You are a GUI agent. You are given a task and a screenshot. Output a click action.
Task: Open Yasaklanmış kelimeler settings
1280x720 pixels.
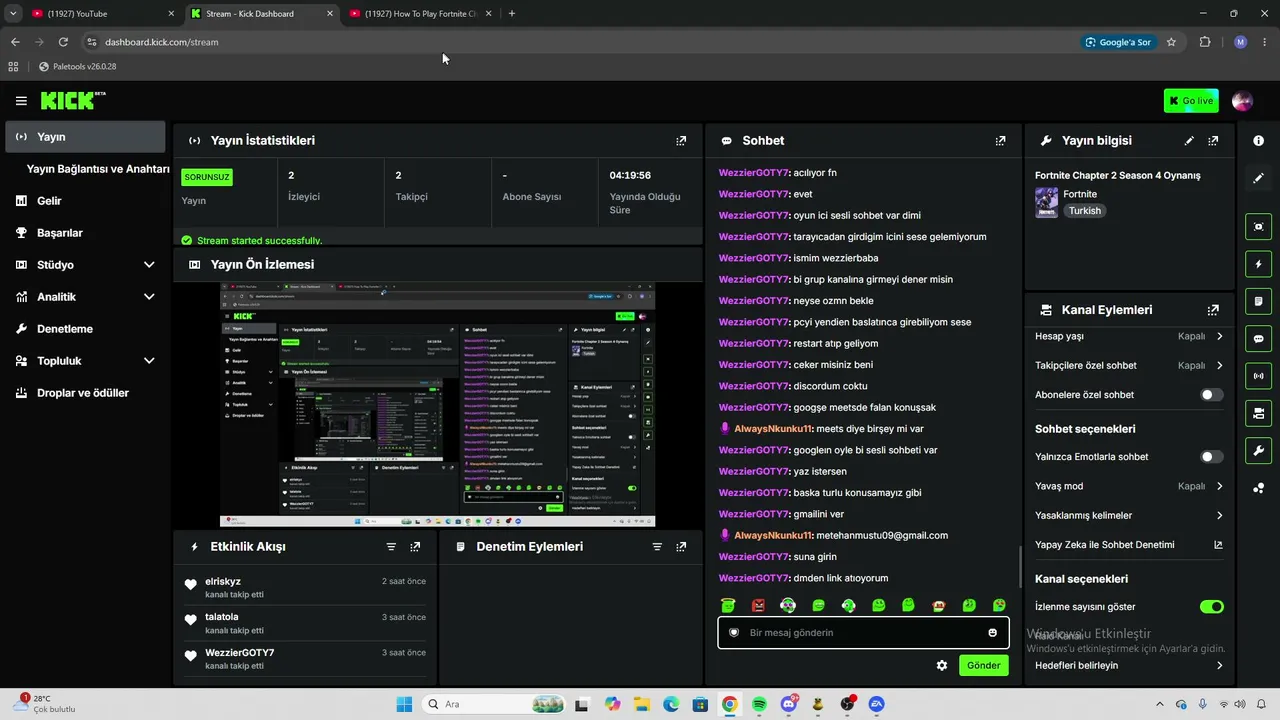click(1129, 516)
